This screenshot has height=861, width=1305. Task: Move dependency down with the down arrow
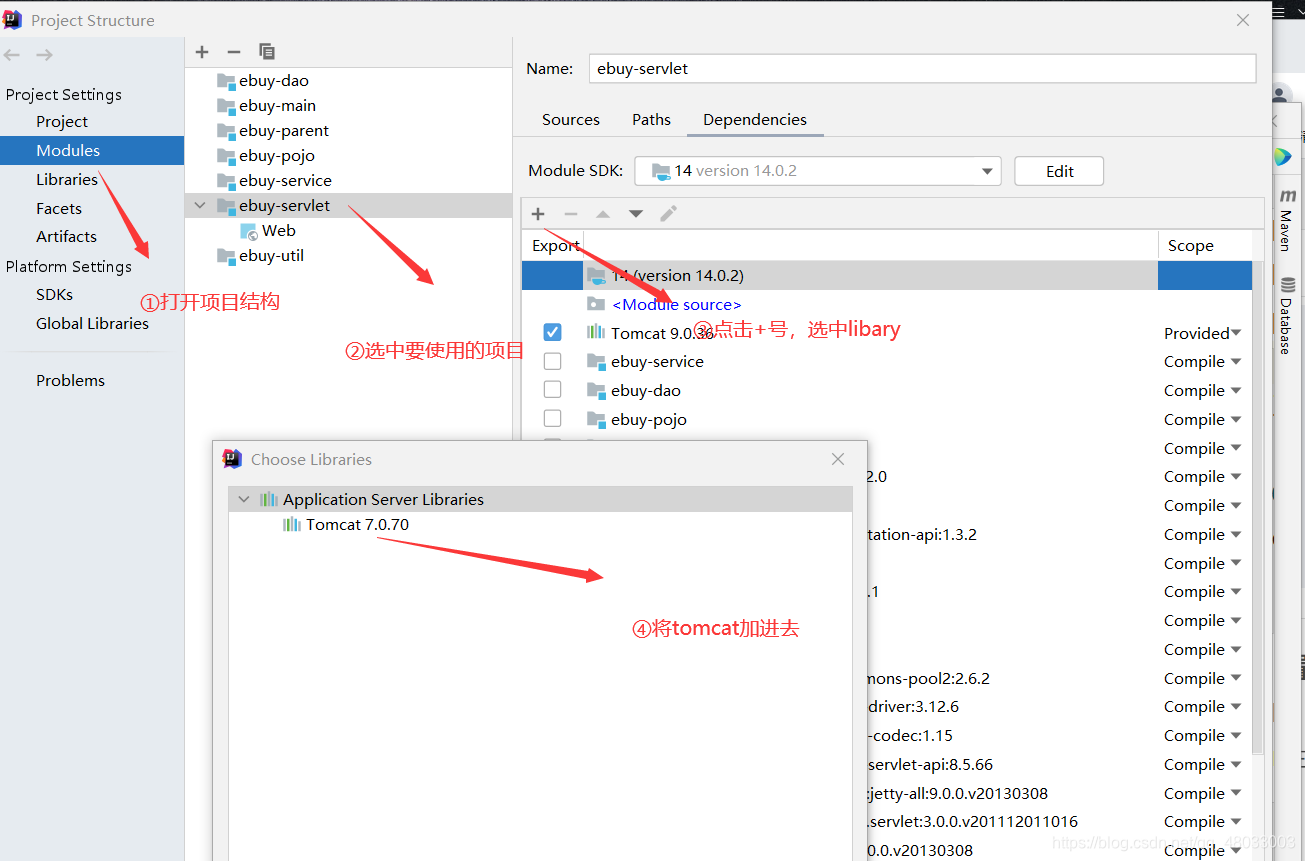click(x=636, y=214)
